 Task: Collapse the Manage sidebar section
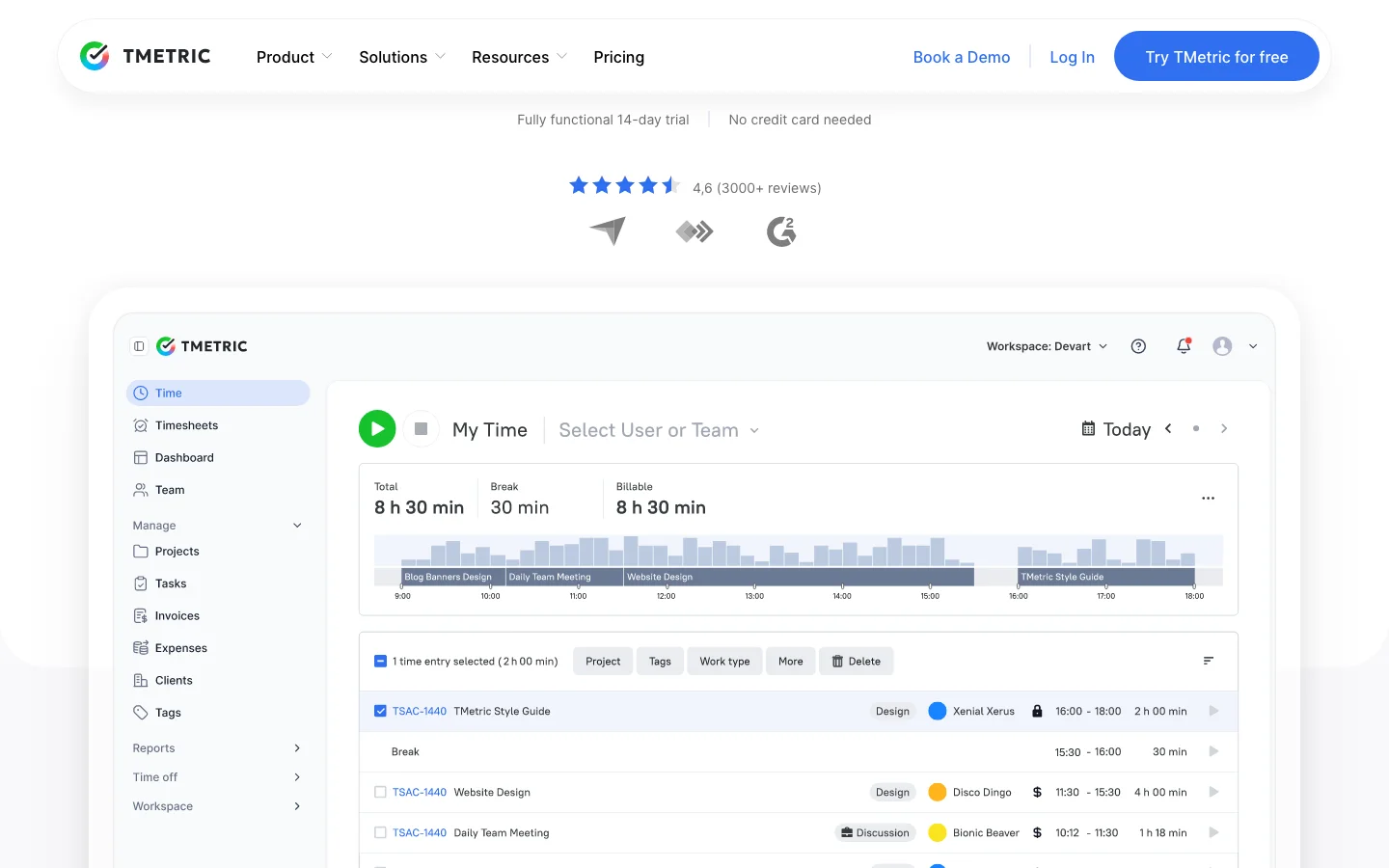pyautogui.click(x=217, y=526)
